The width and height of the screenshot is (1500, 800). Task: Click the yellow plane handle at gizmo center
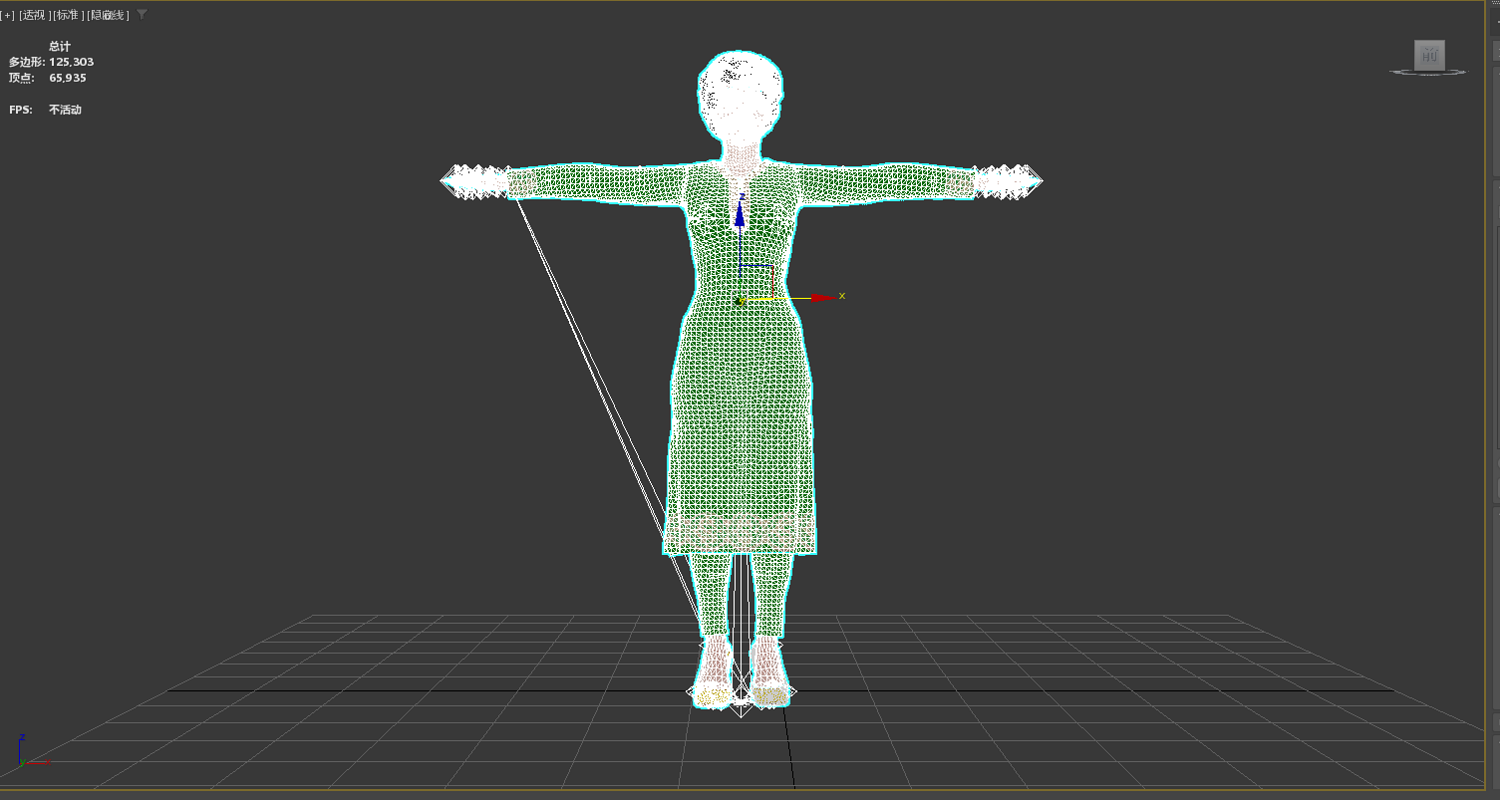(x=758, y=282)
